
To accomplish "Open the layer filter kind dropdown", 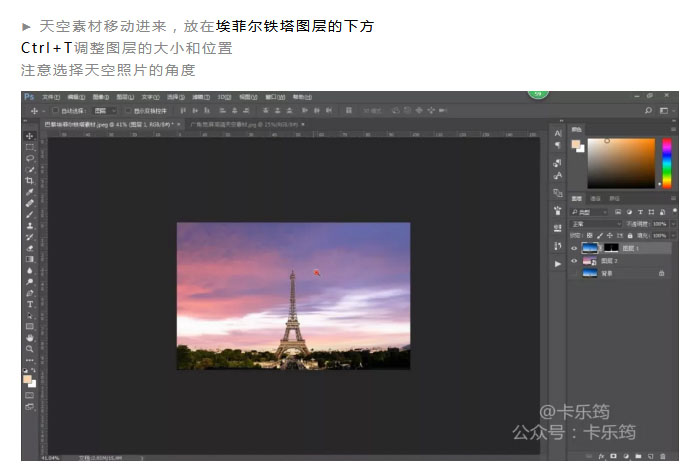I will click(x=590, y=212).
